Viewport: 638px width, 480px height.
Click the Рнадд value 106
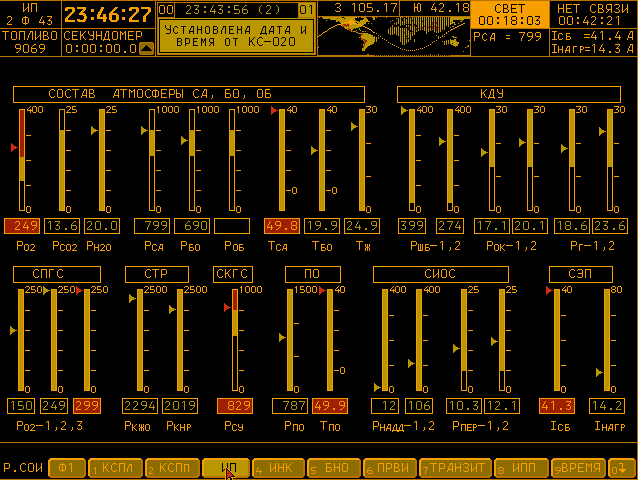click(419, 406)
